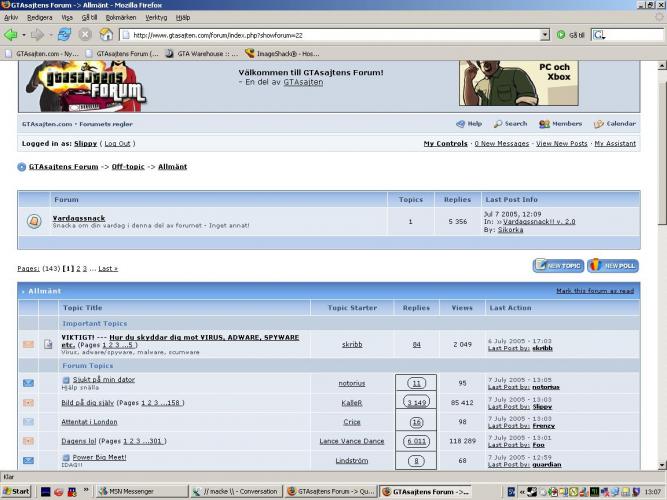Viewport: 667px width, 500px height.
Task: Click the Windows Start button
Action: point(17,491)
